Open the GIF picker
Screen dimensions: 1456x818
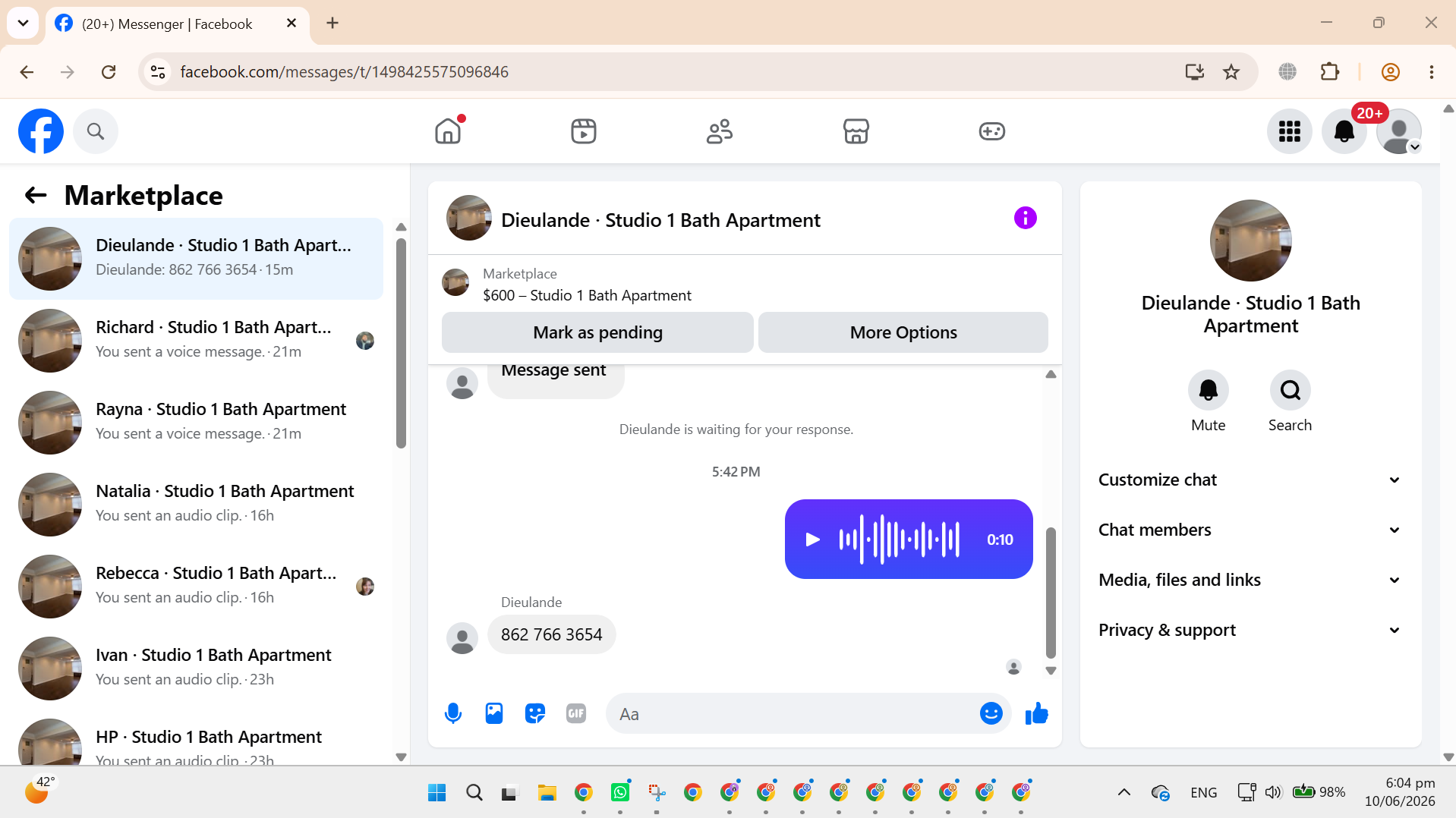coord(576,713)
